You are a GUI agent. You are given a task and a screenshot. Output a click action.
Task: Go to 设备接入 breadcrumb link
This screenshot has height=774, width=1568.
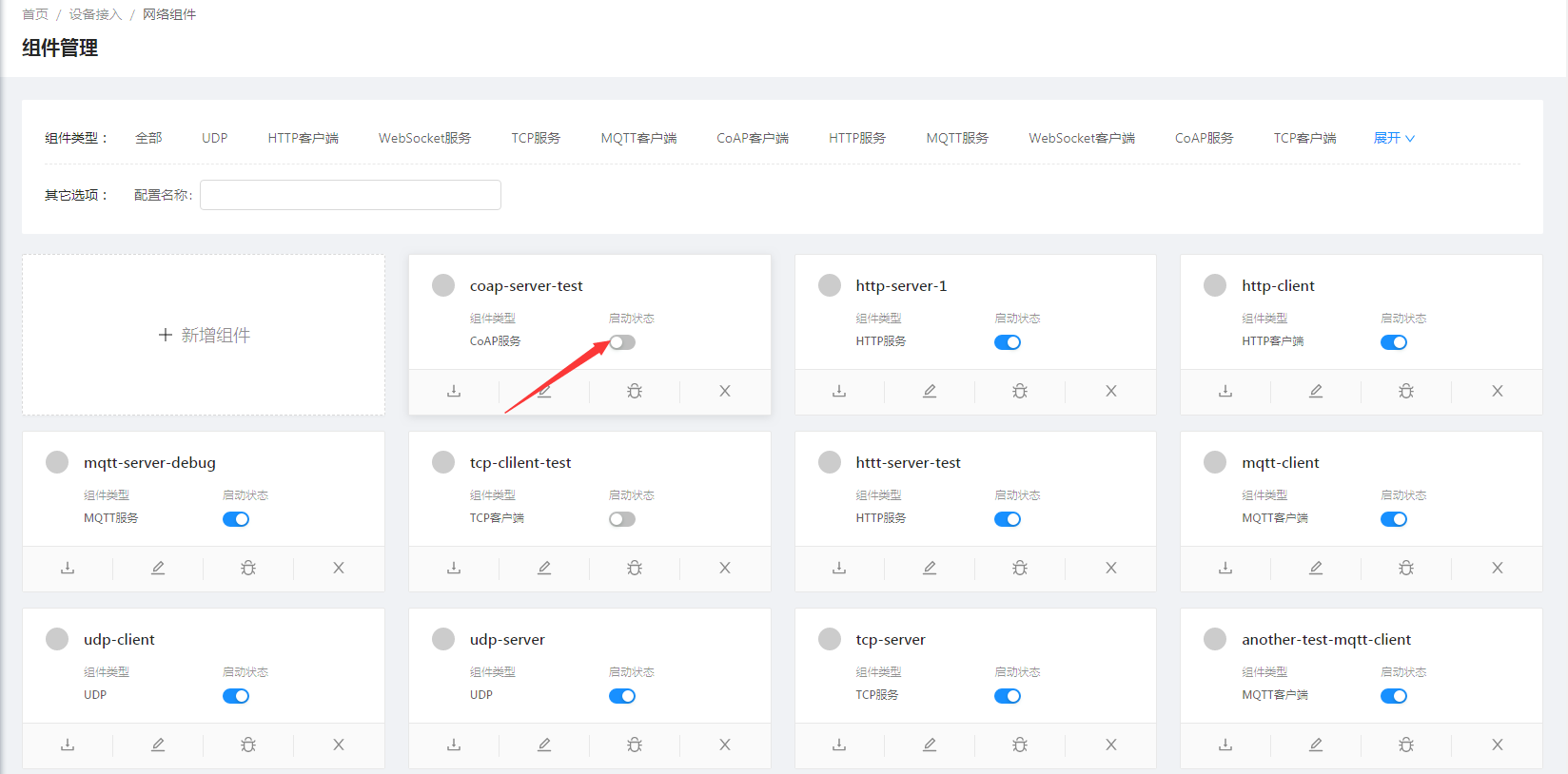click(x=95, y=14)
